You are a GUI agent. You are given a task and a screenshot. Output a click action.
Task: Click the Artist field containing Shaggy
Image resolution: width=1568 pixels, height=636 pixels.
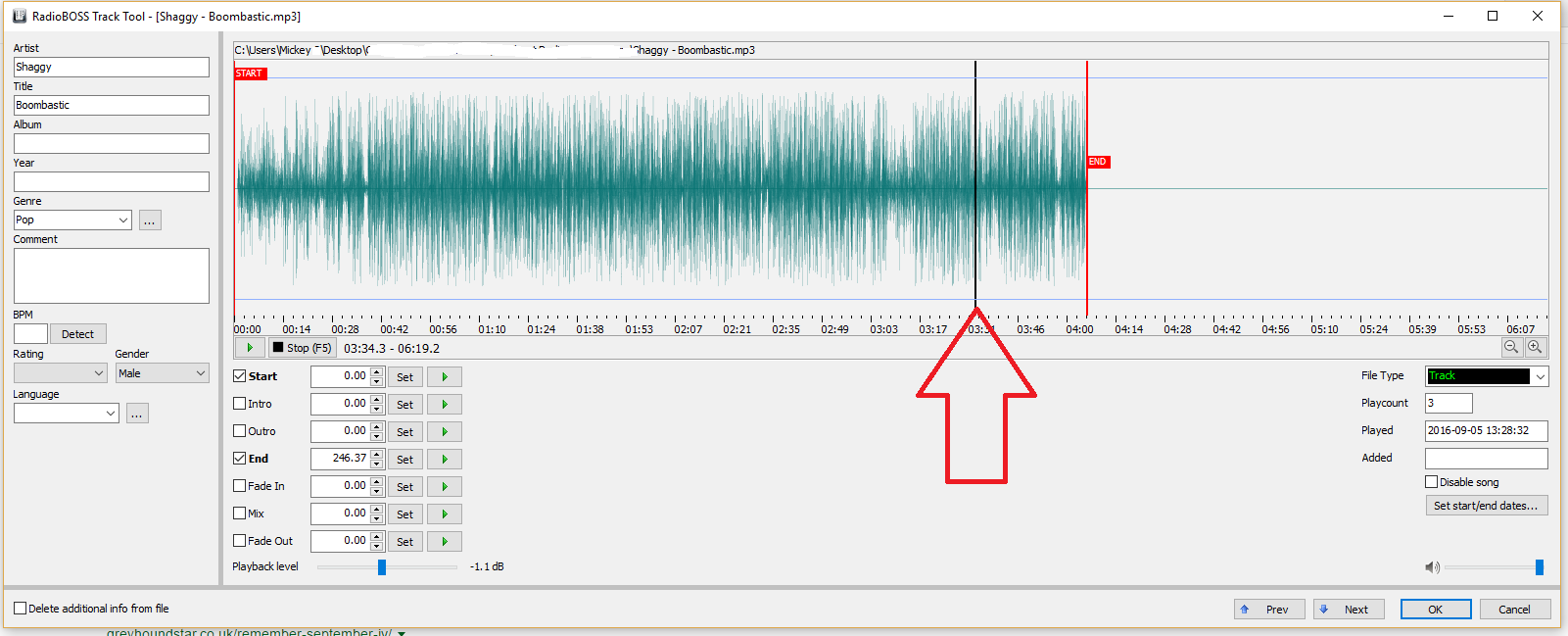click(x=112, y=67)
